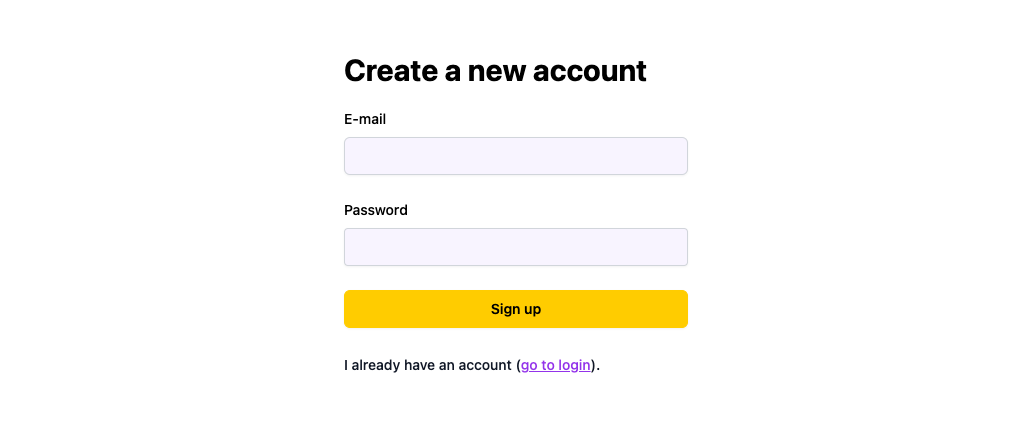Click the E-mail input field
This screenshot has width=1017, height=435.
point(515,156)
